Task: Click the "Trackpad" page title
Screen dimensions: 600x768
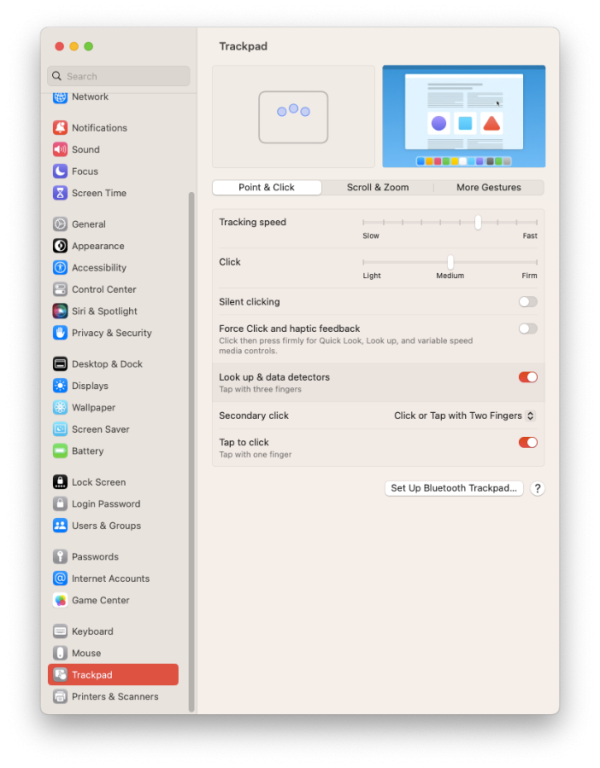Action: coord(243,47)
